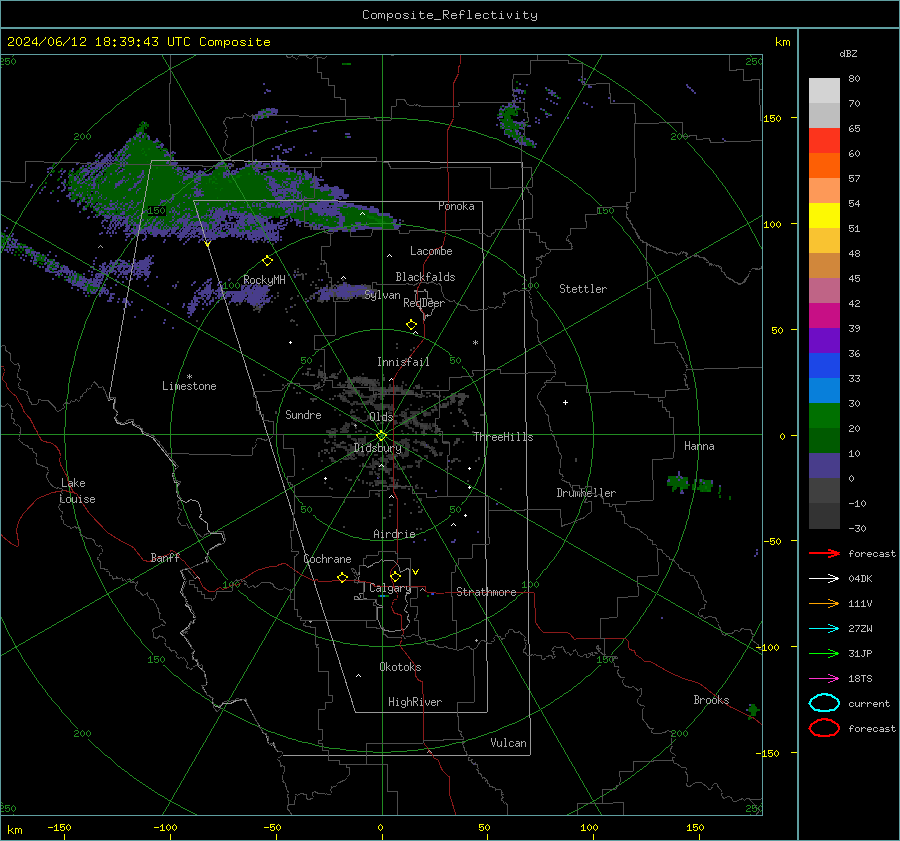Image resolution: width=900 pixels, height=841 pixels.
Task: Click the yellow diamond marker below RedDeer
Action: tap(411, 325)
